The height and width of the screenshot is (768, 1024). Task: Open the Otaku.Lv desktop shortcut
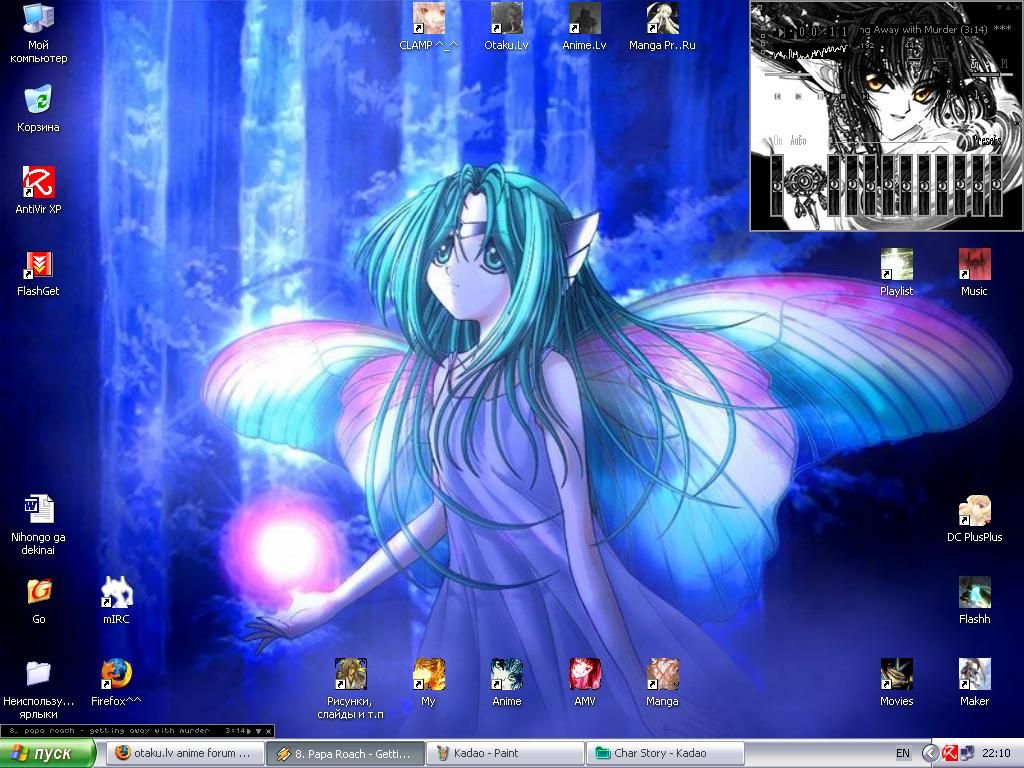tap(507, 27)
